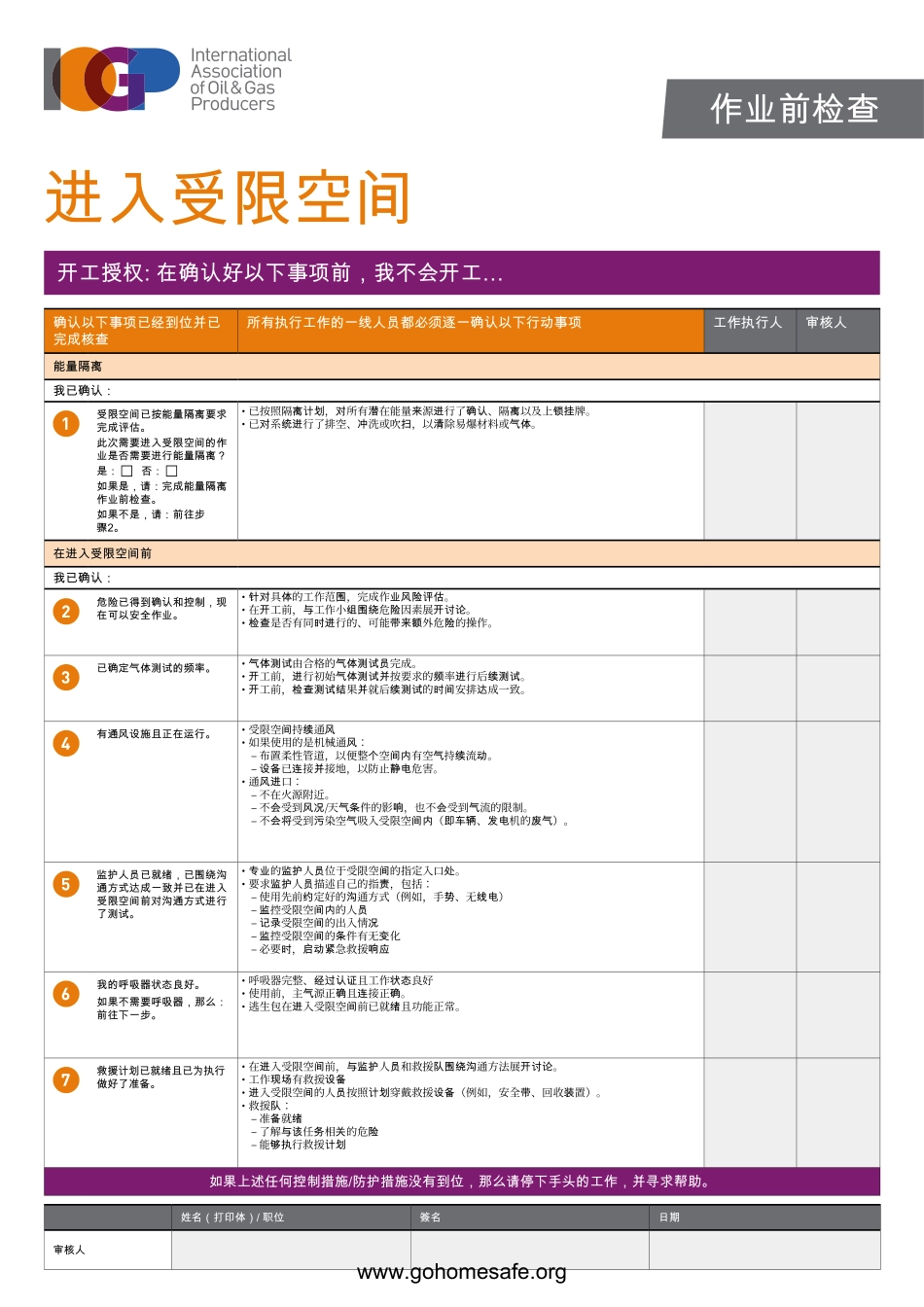The width and height of the screenshot is (924, 1307).
Task: Click 工作执行人 cell for step 1
Action: (x=750, y=471)
